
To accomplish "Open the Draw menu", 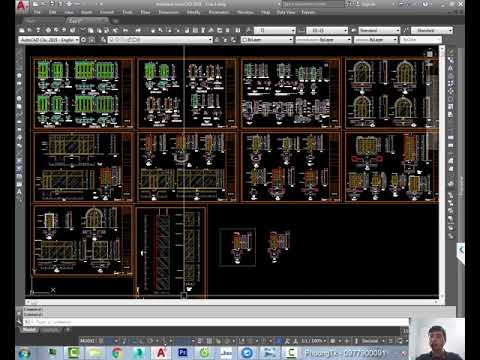I will click(145, 12).
